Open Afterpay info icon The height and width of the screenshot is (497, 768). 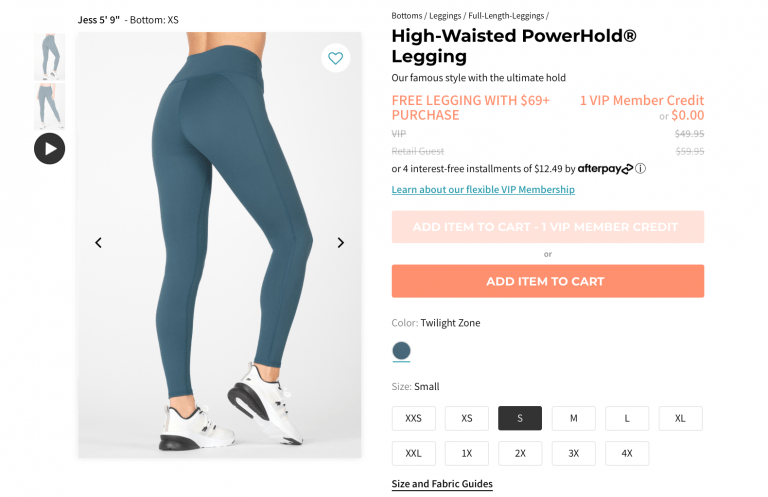641,168
